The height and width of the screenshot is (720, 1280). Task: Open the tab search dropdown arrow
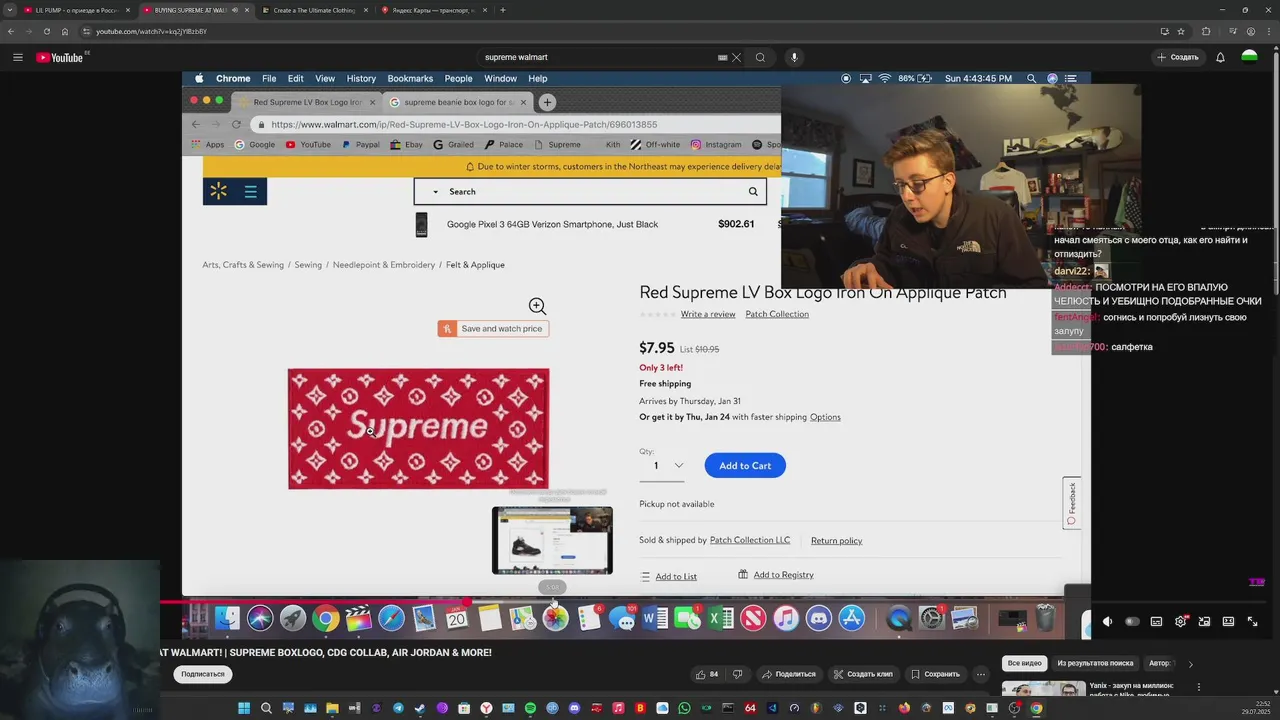pyautogui.click(x=9, y=10)
